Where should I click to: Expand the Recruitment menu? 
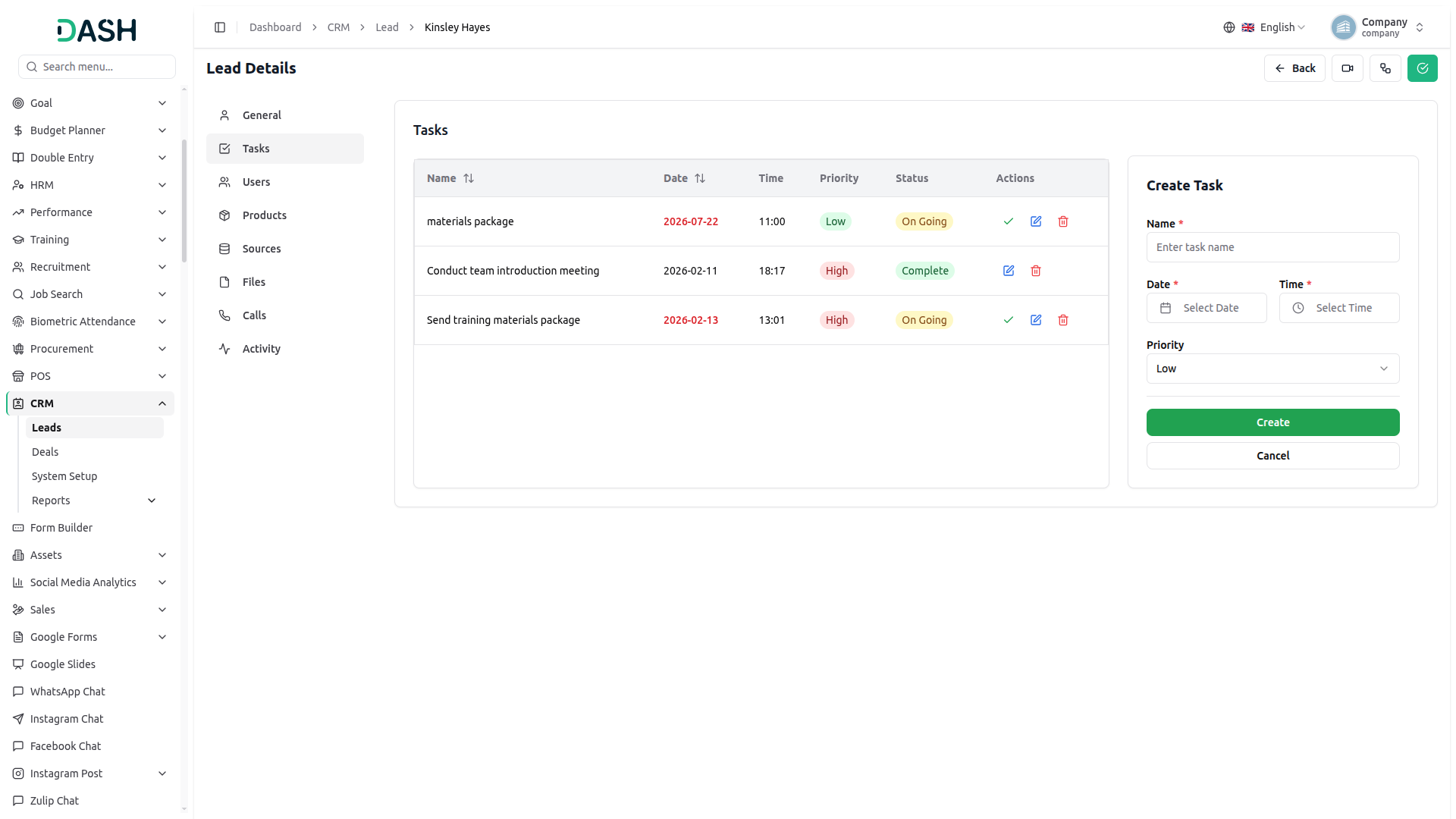[91, 267]
